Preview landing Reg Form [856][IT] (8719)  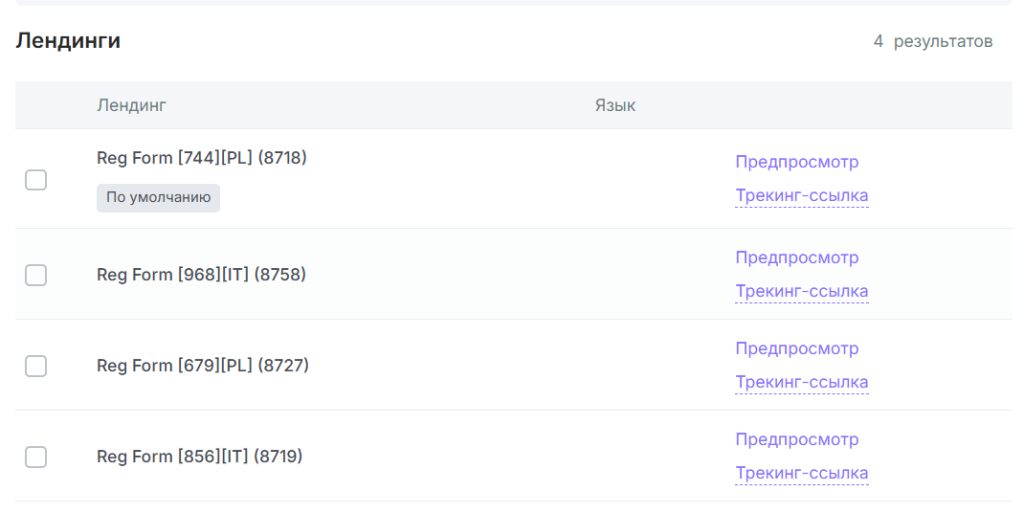click(x=796, y=440)
